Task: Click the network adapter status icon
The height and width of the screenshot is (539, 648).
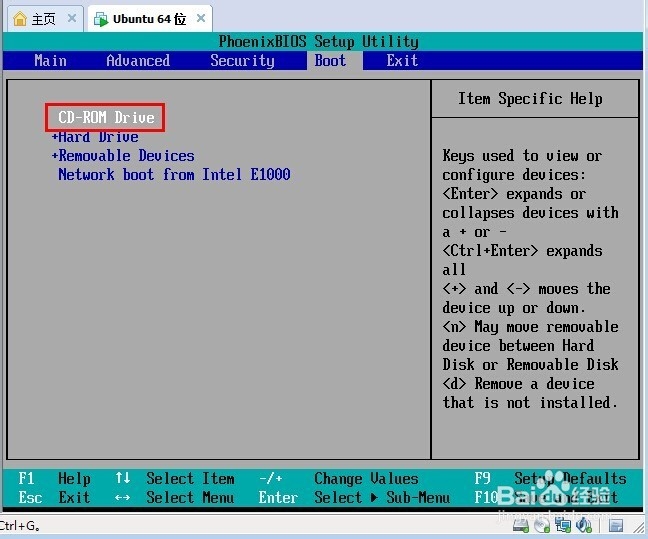Action: coord(562,526)
